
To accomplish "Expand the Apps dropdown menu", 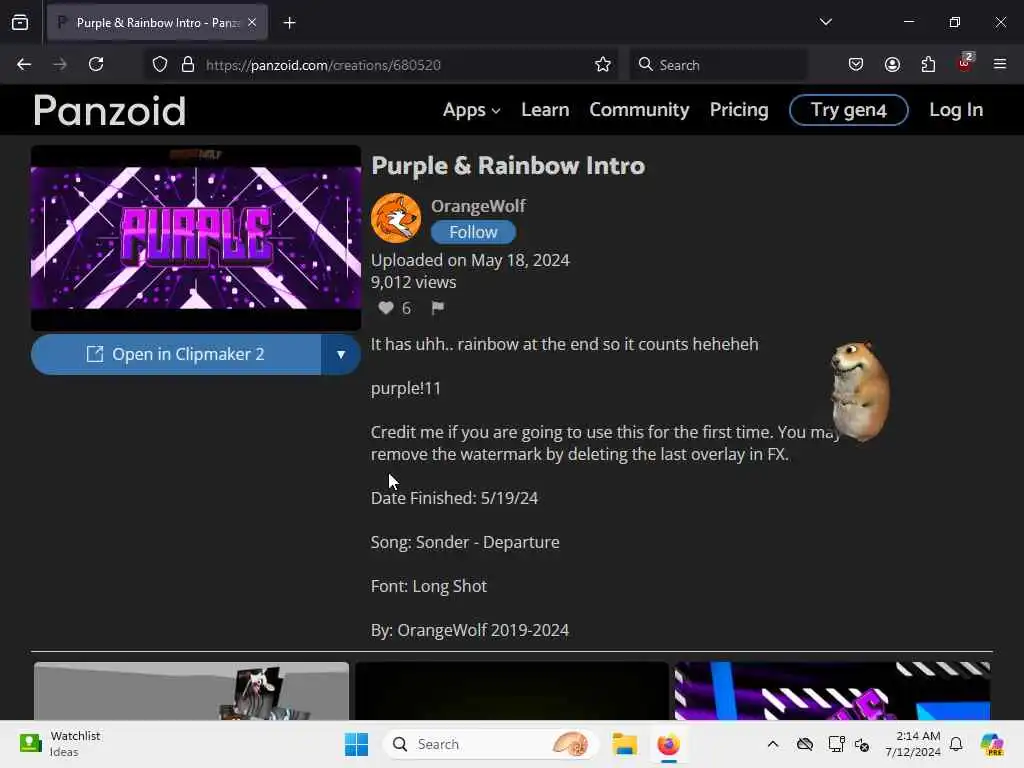I will tap(472, 110).
